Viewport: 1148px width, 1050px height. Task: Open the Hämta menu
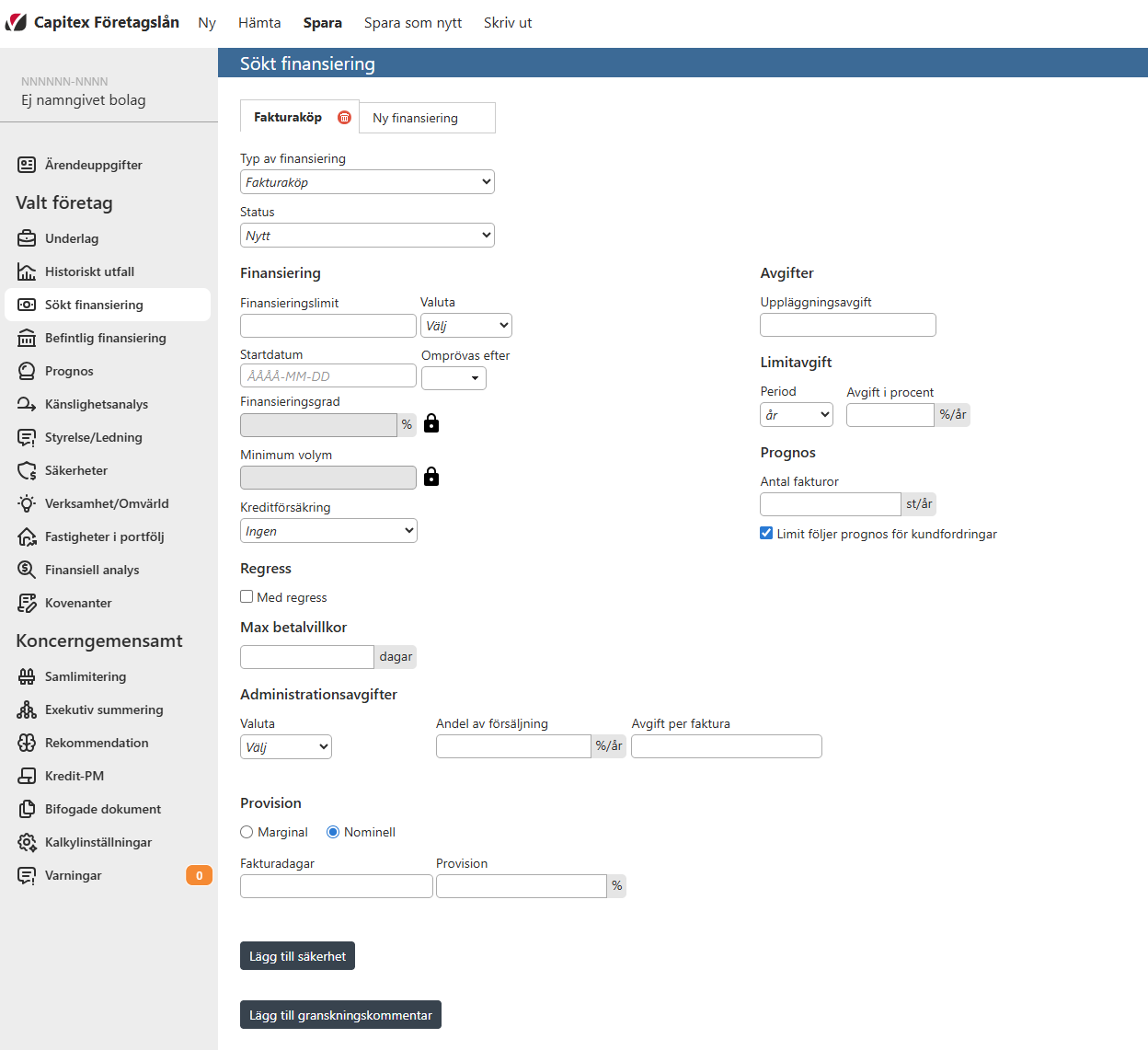pyautogui.click(x=259, y=23)
